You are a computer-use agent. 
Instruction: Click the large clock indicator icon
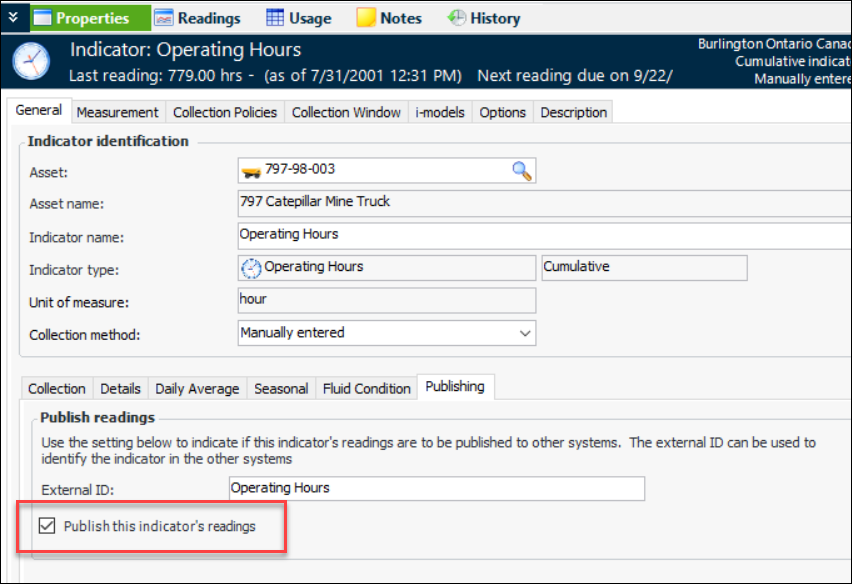tap(30, 61)
